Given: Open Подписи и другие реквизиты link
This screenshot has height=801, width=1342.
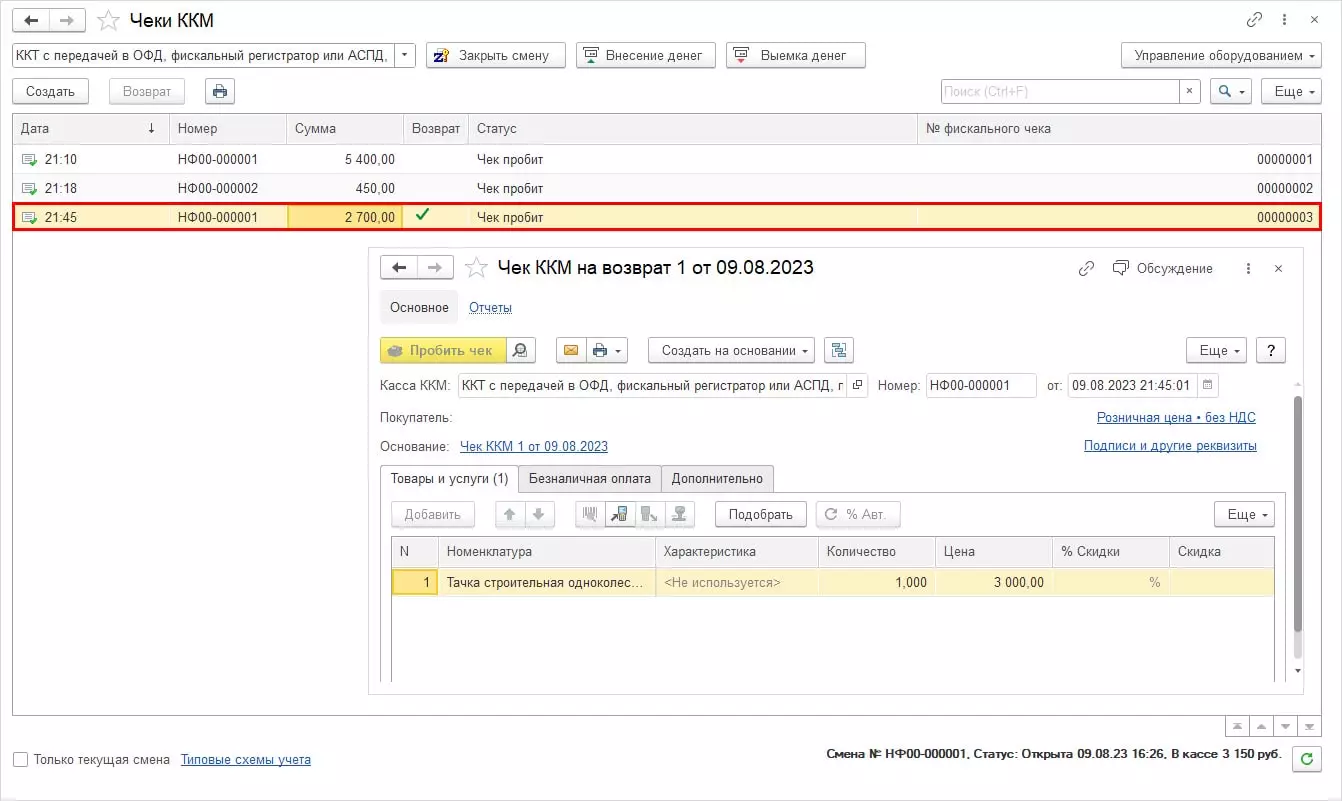Looking at the screenshot, I should click(x=1170, y=445).
